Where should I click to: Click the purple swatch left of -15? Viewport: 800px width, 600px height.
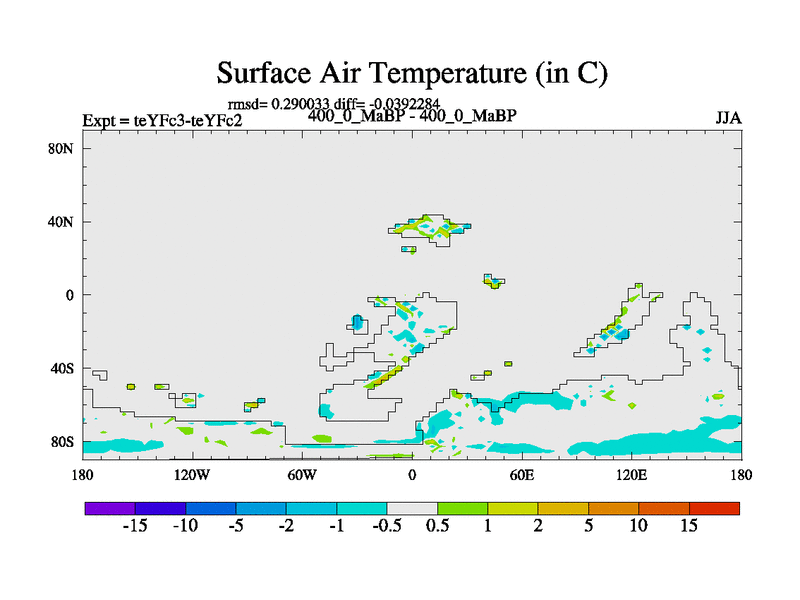[x=109, y=508]
